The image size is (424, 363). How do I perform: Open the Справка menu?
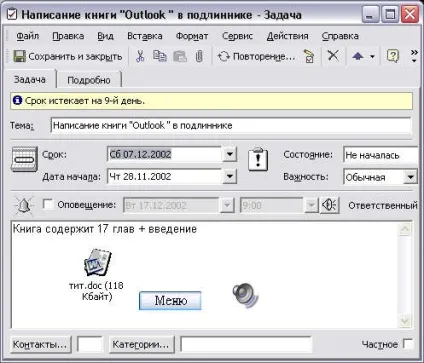pyautogui.click(x=340, y=36)
